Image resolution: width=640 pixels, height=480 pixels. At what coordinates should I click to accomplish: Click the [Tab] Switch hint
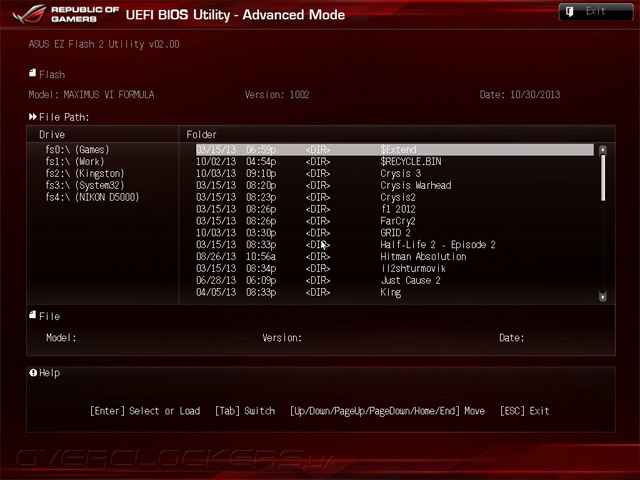pos(245,411)
